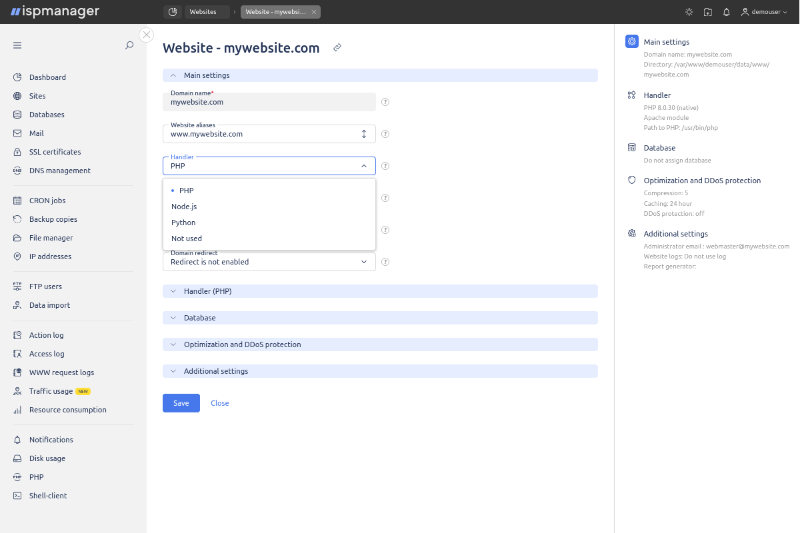Choose Node.js handler option
This screenshot has width=800, height=533.
(x=183, y=206)
